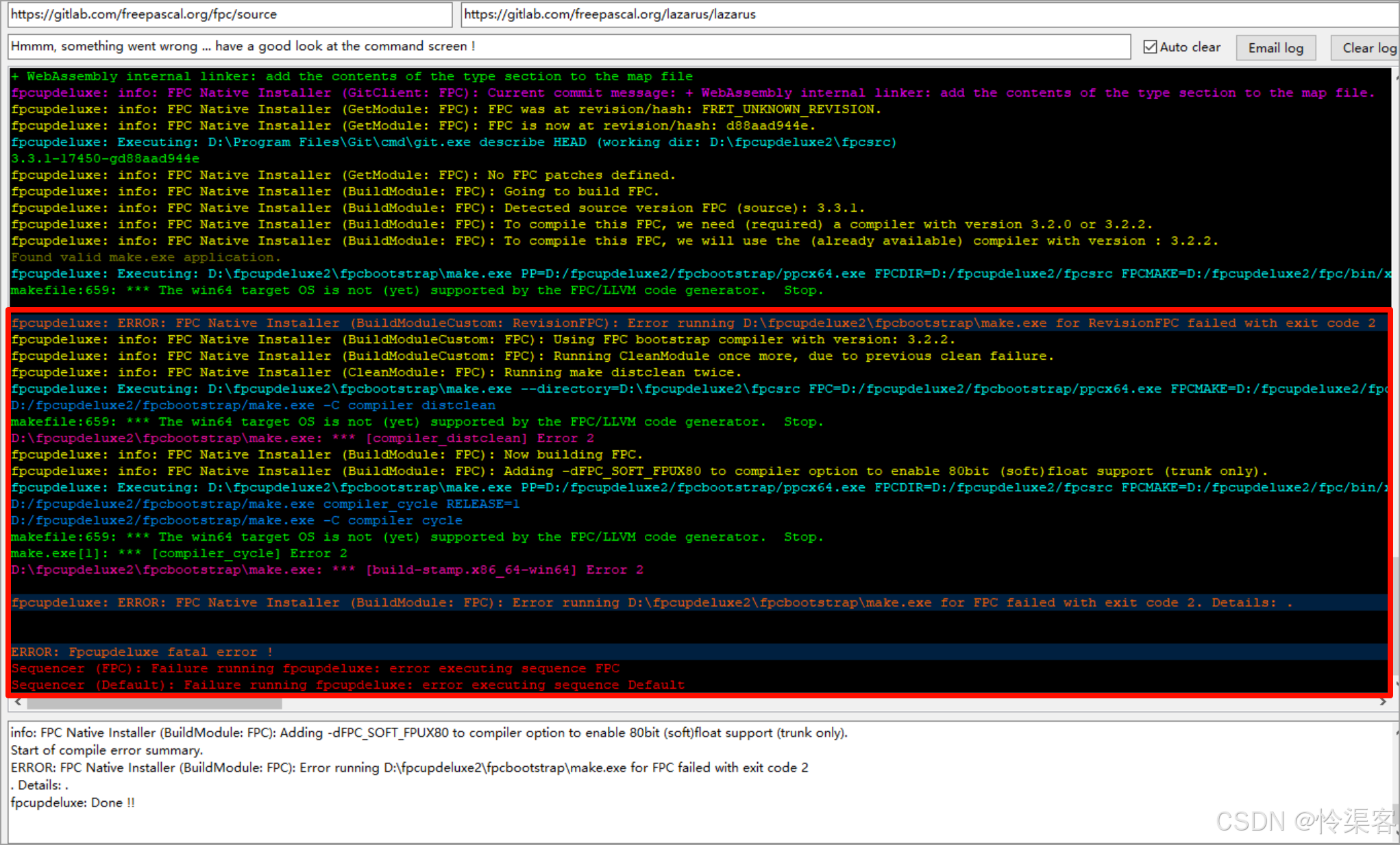The width and height of the screenshot is (1400, 845).
Task: Click the Lazarus repository URL field
Action: pyautogui.click(x=925, y=14)
